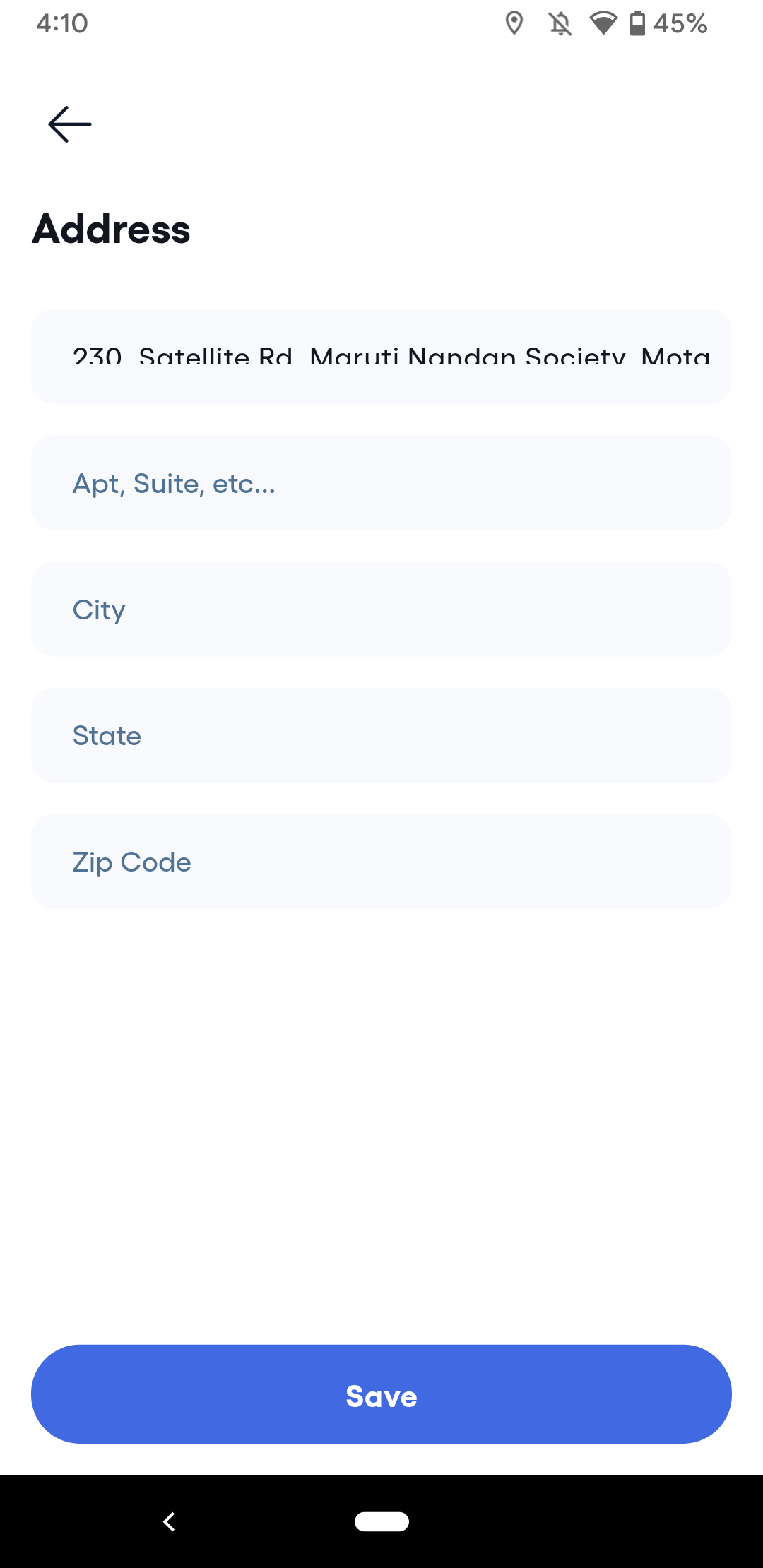Tap the muted notifications bell icon

(560, 23)
